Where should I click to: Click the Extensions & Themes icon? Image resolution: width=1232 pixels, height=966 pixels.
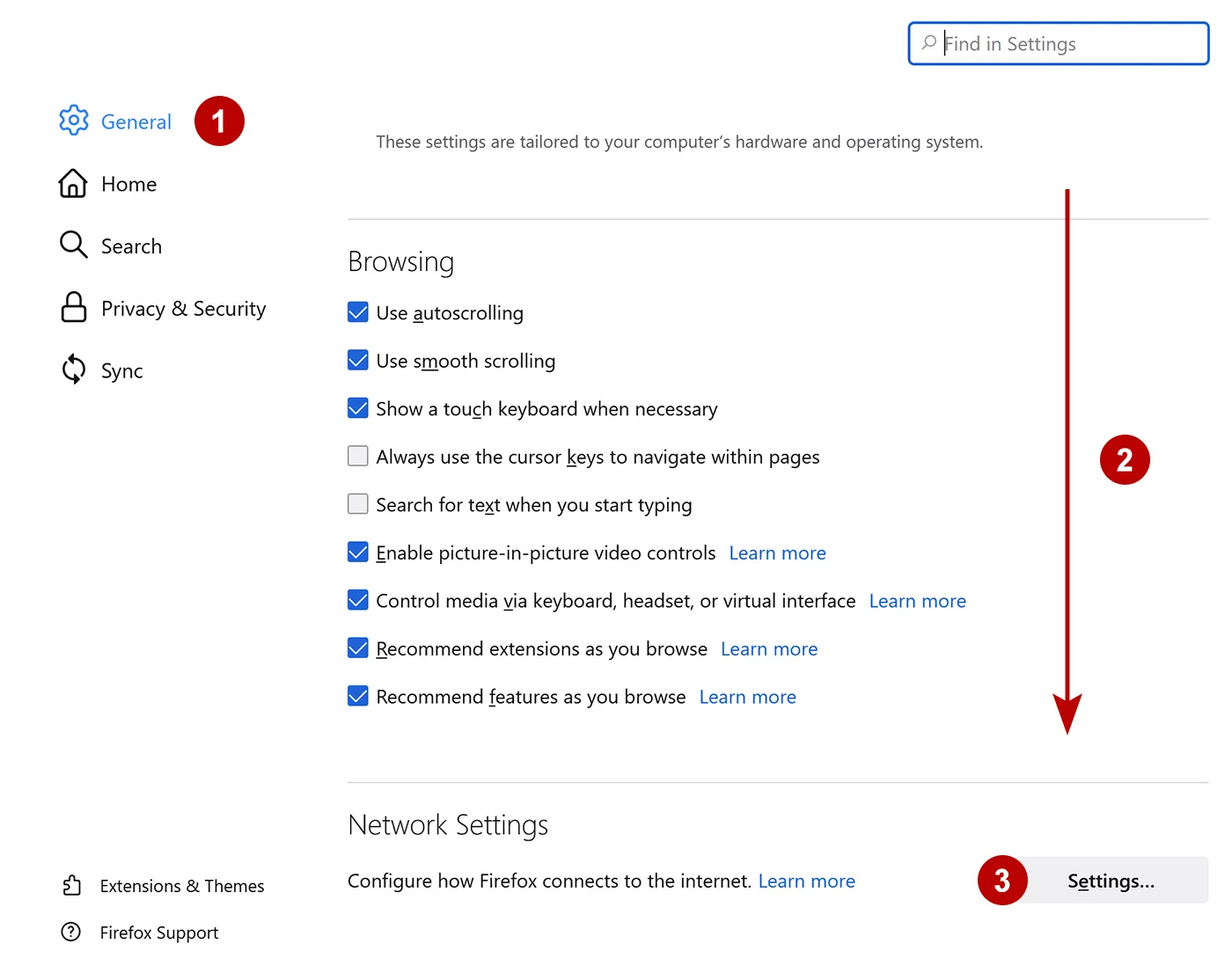click(x=72, y=885)
